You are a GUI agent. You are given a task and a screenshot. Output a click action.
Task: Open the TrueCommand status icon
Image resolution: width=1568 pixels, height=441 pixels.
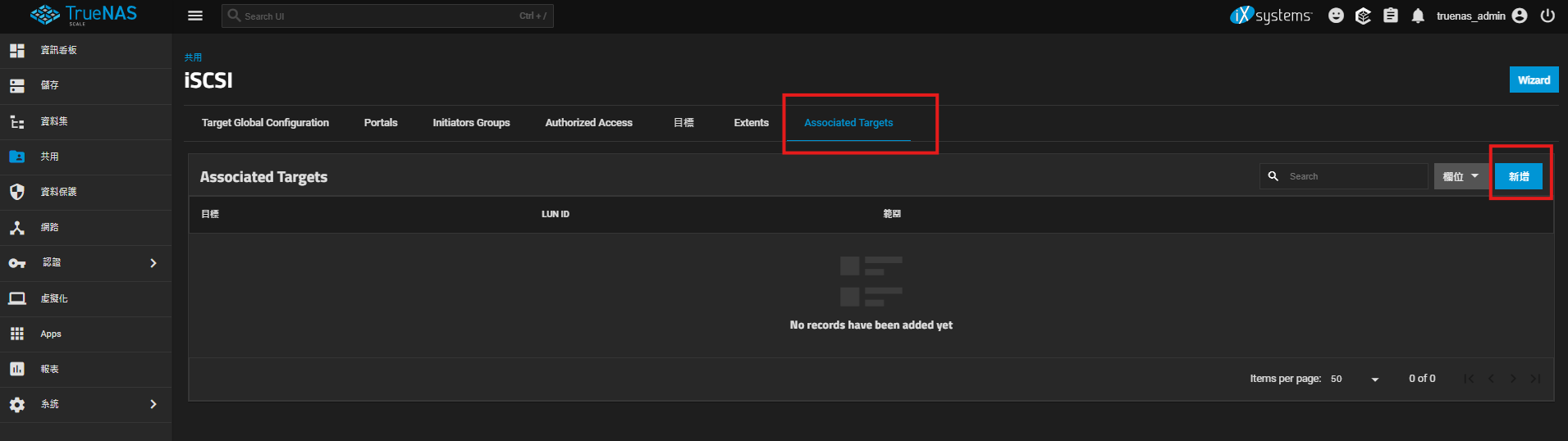point(1363,16)
